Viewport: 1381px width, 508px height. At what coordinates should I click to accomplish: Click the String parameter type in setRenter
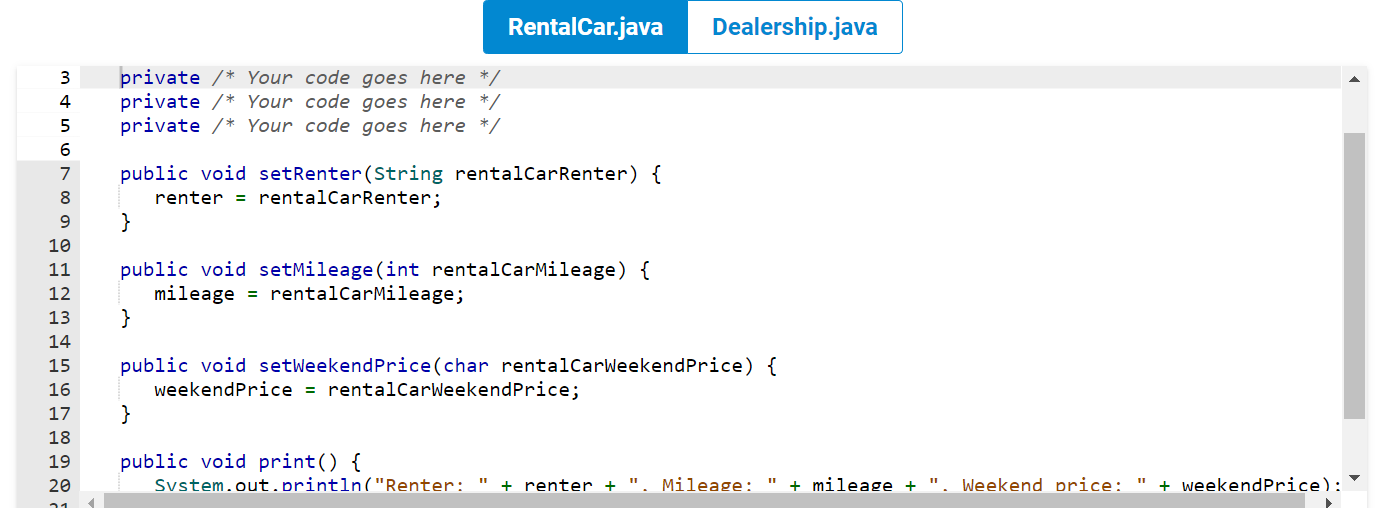(408, 174)
